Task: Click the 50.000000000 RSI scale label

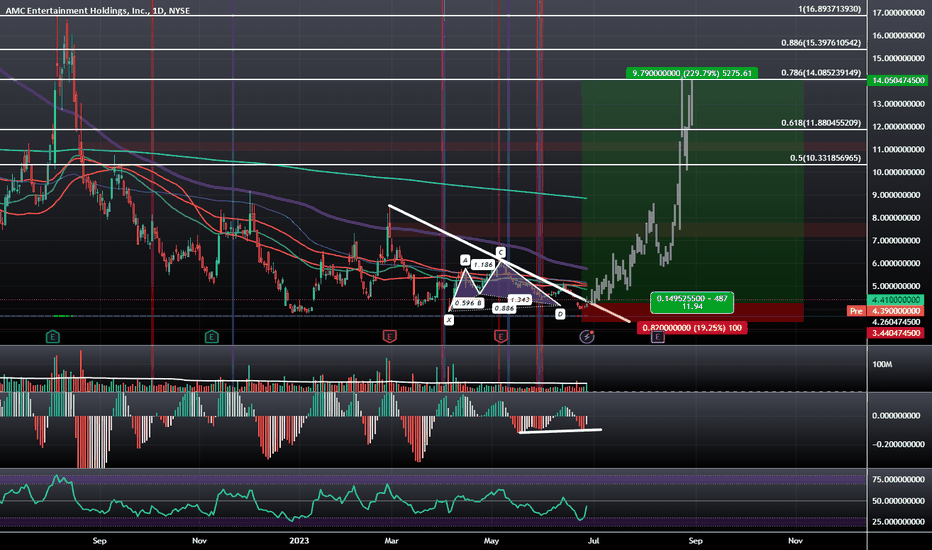Action: [898, 501]
